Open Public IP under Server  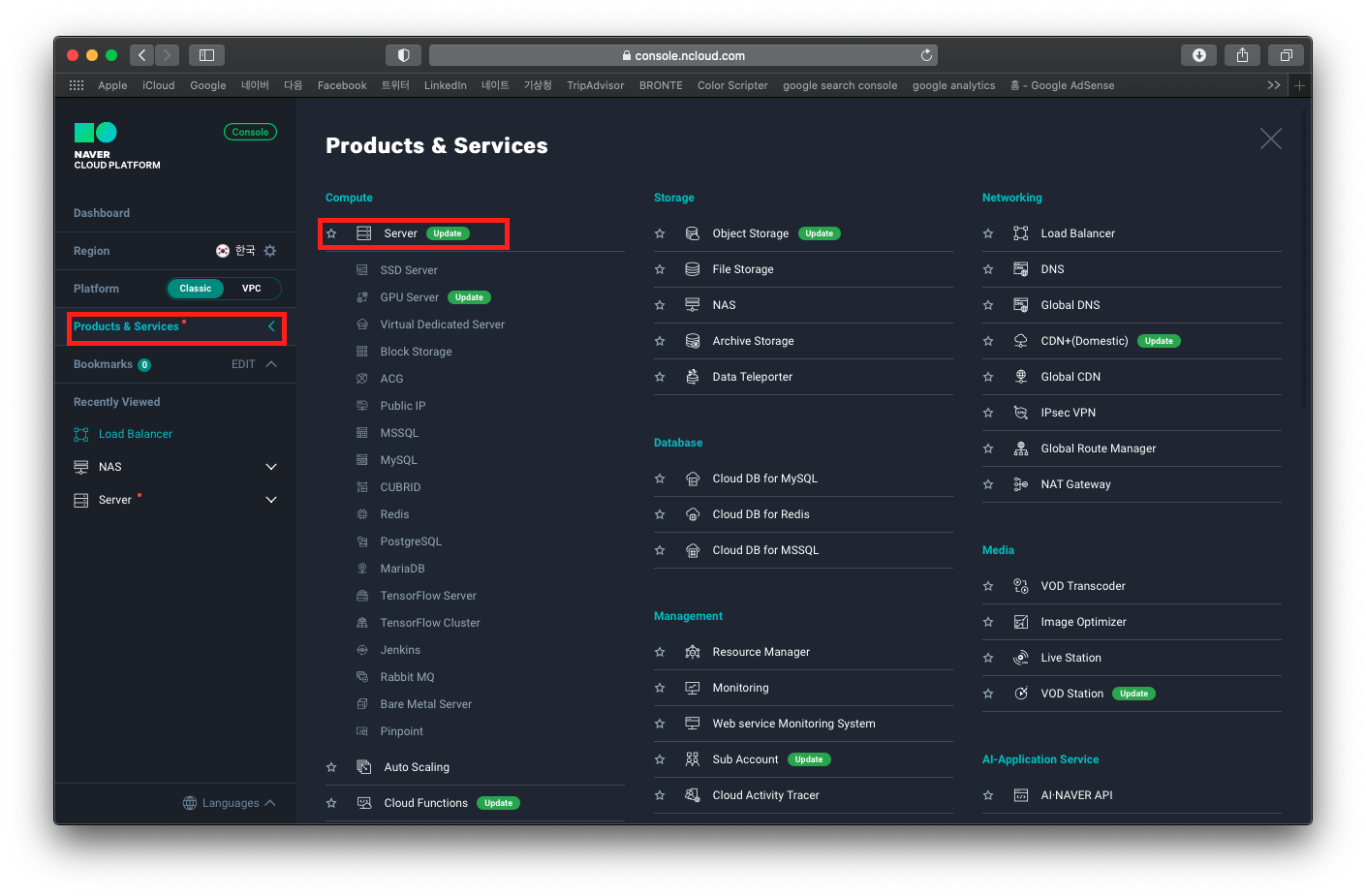click(x=403, y=406)
